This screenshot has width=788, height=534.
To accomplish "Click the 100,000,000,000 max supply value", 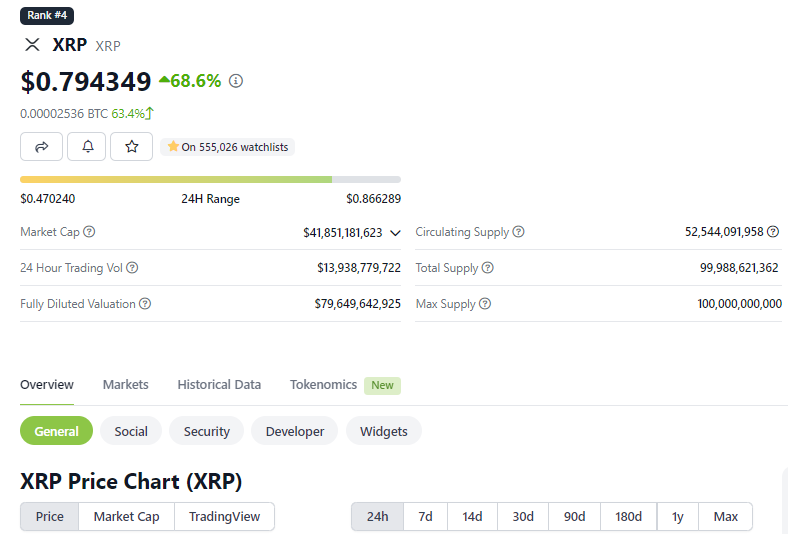I will pyautogui.click(x=740, y=304).
